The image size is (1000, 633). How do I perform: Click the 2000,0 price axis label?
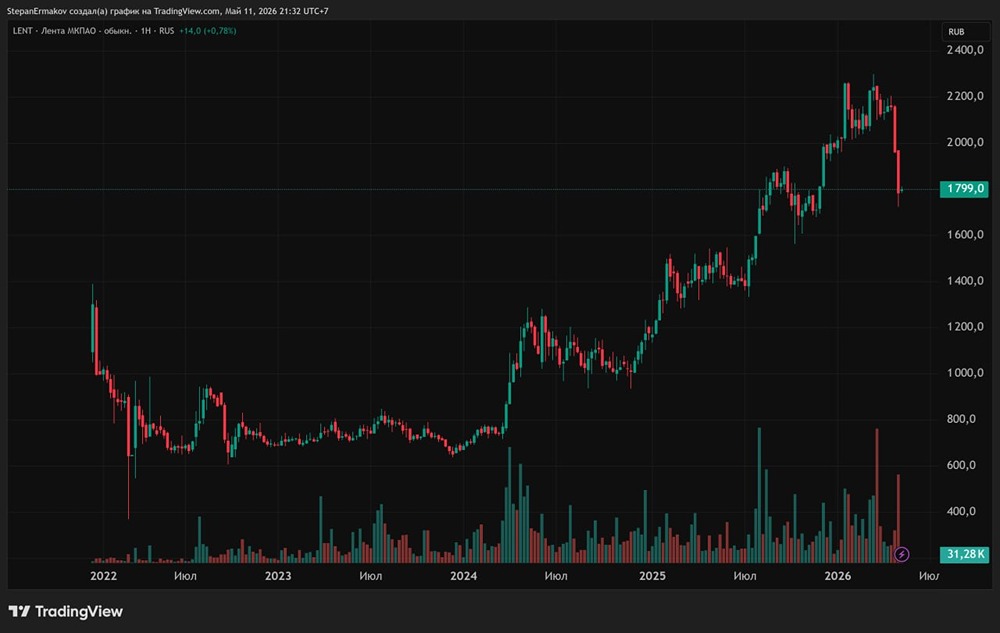click(x=965, y=142)
